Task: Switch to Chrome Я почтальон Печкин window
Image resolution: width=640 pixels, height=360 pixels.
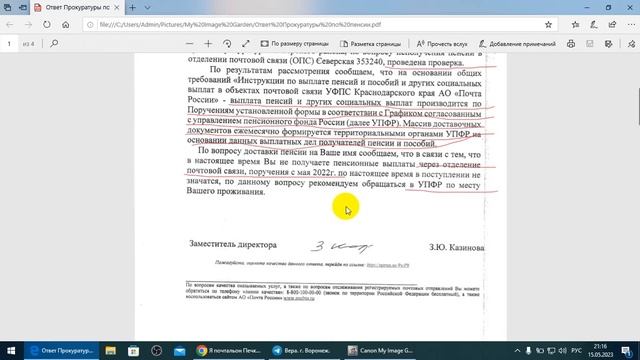Action: click(x=229, y=351)
